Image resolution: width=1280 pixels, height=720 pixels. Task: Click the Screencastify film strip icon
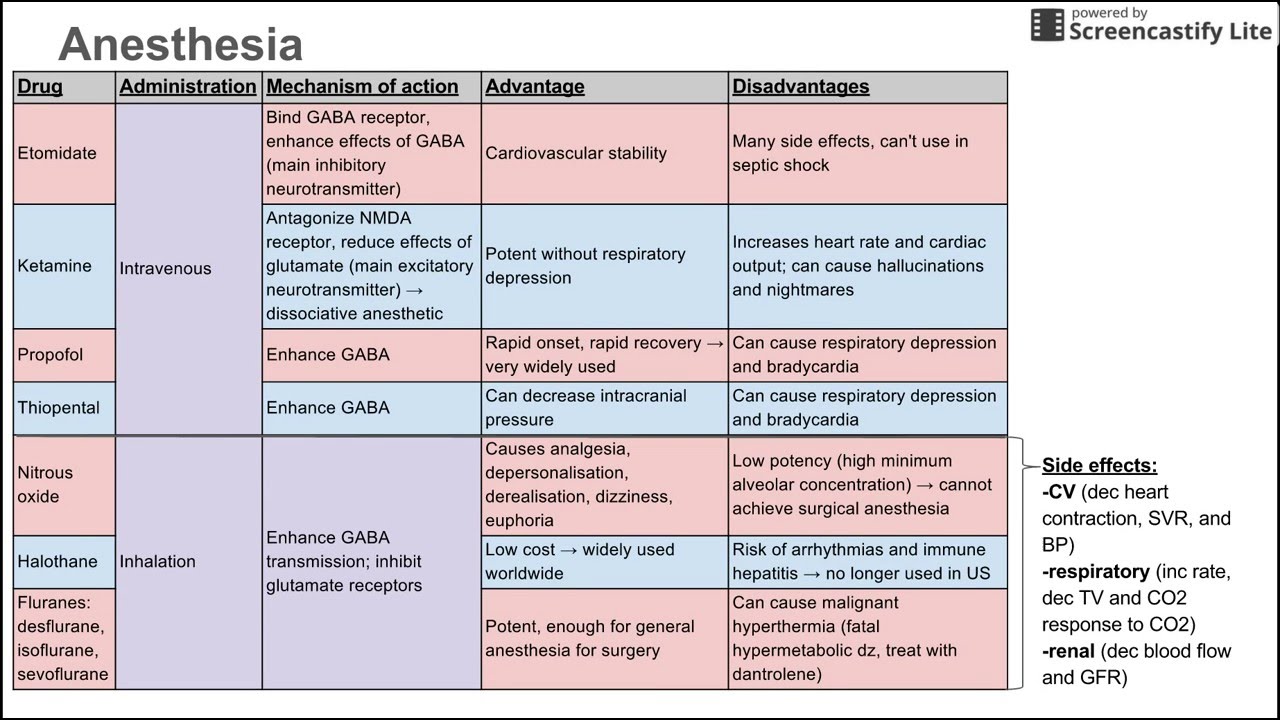point(1047,25)
